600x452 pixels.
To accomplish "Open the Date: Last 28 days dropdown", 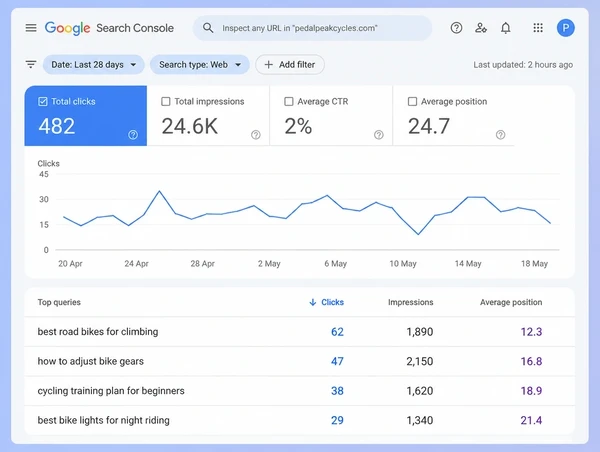I will (94, 64).
